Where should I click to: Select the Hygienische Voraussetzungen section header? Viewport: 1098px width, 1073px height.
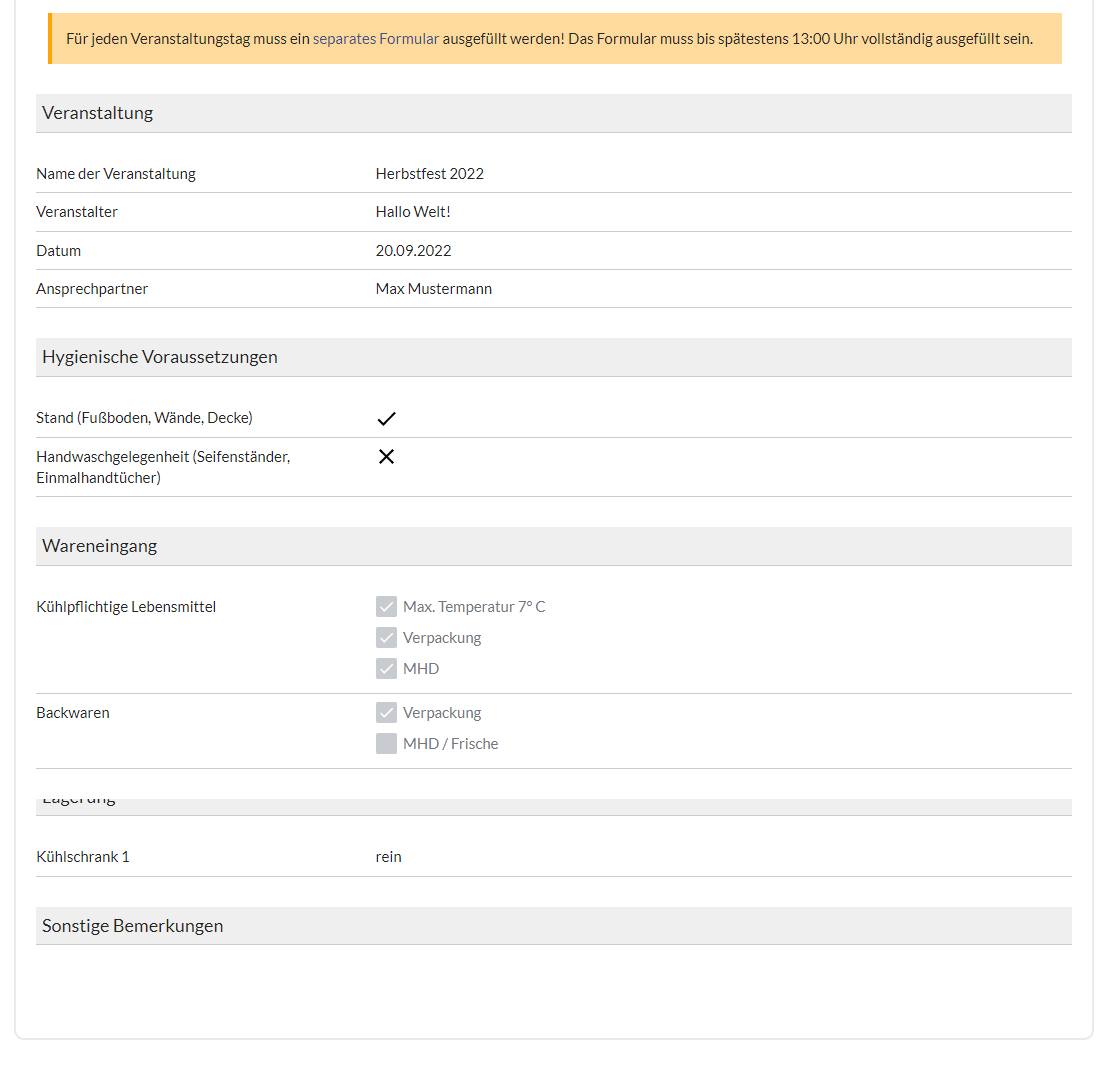tap(554, 357)
